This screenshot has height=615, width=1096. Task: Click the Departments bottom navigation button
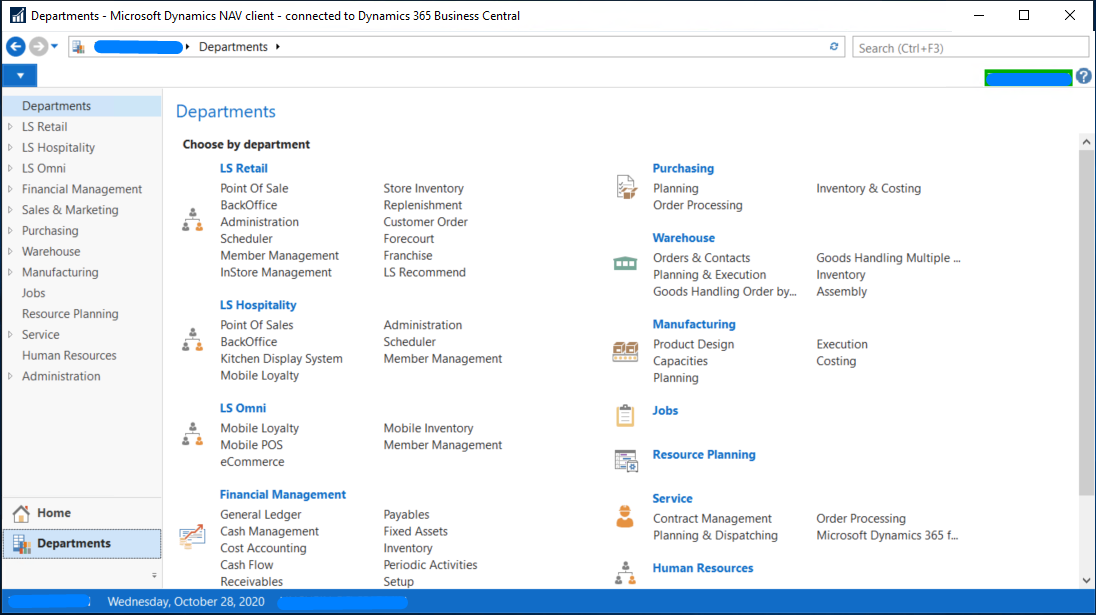82,544
